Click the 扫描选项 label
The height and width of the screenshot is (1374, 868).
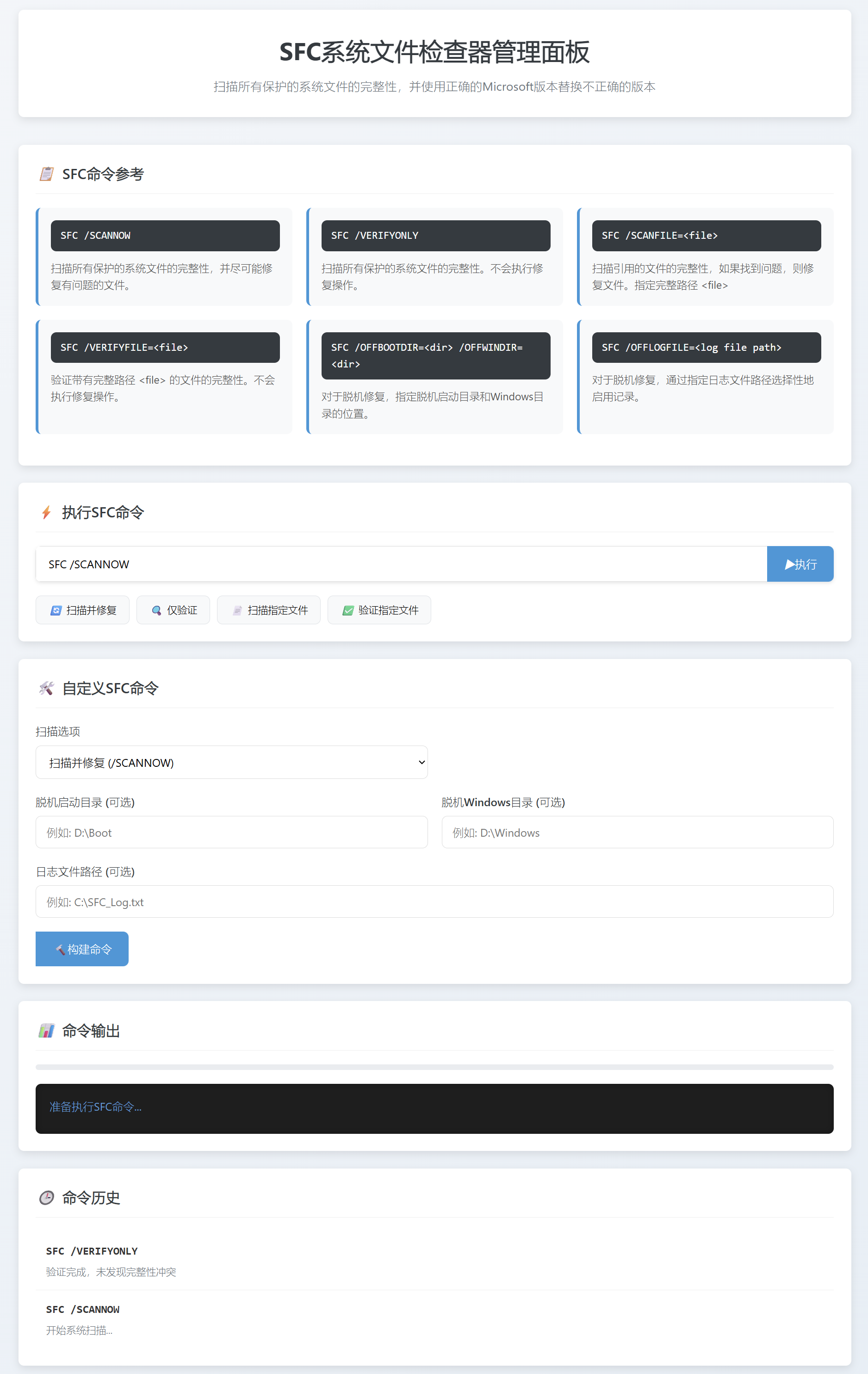click(57, 732)
